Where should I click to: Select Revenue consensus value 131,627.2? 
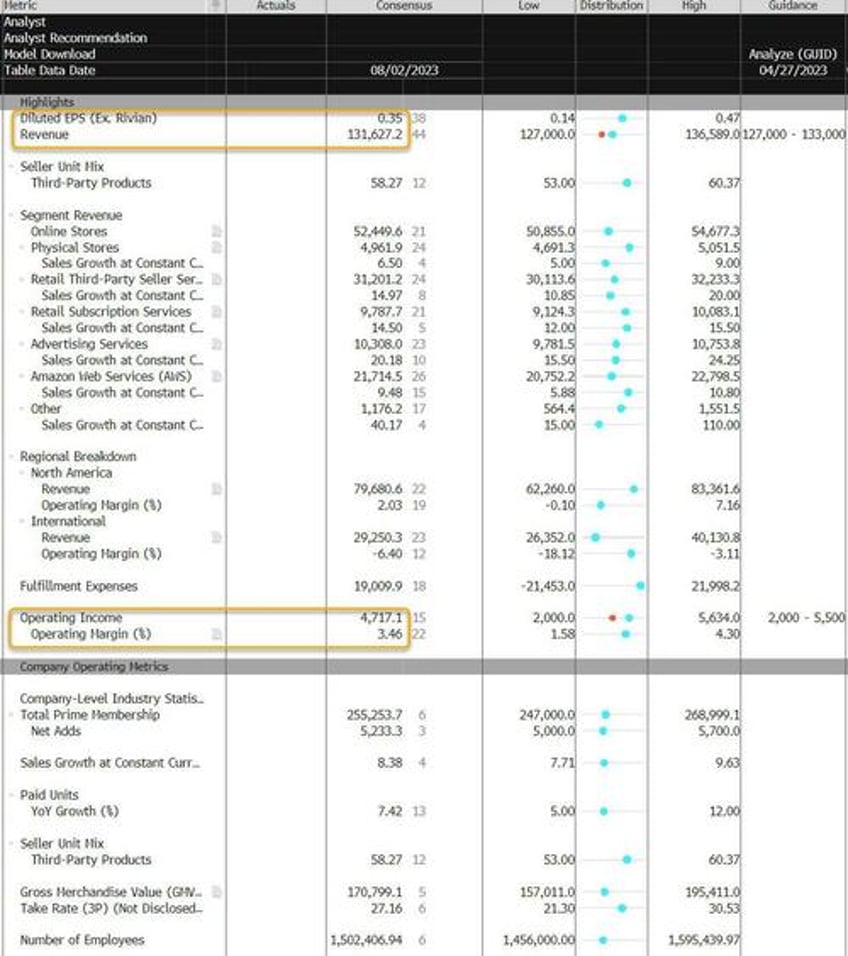(x=375, y=134)
